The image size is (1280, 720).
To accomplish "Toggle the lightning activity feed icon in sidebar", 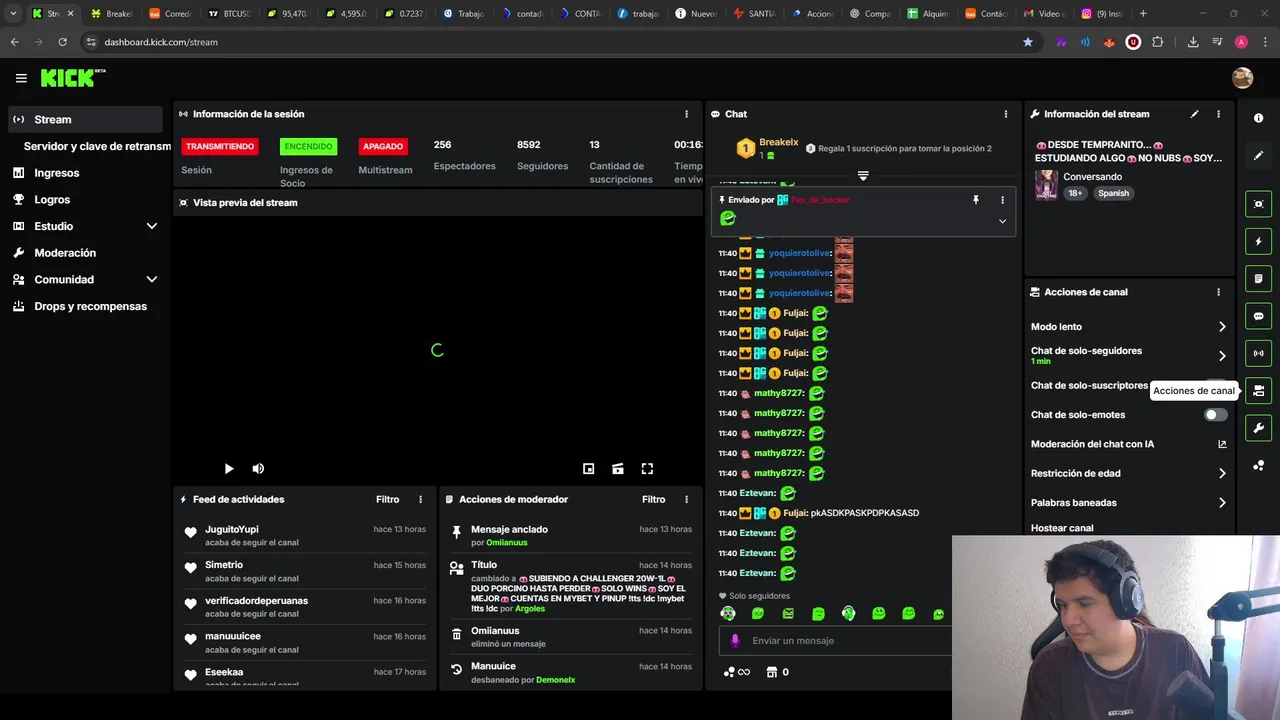I will tap(1258, 241).
